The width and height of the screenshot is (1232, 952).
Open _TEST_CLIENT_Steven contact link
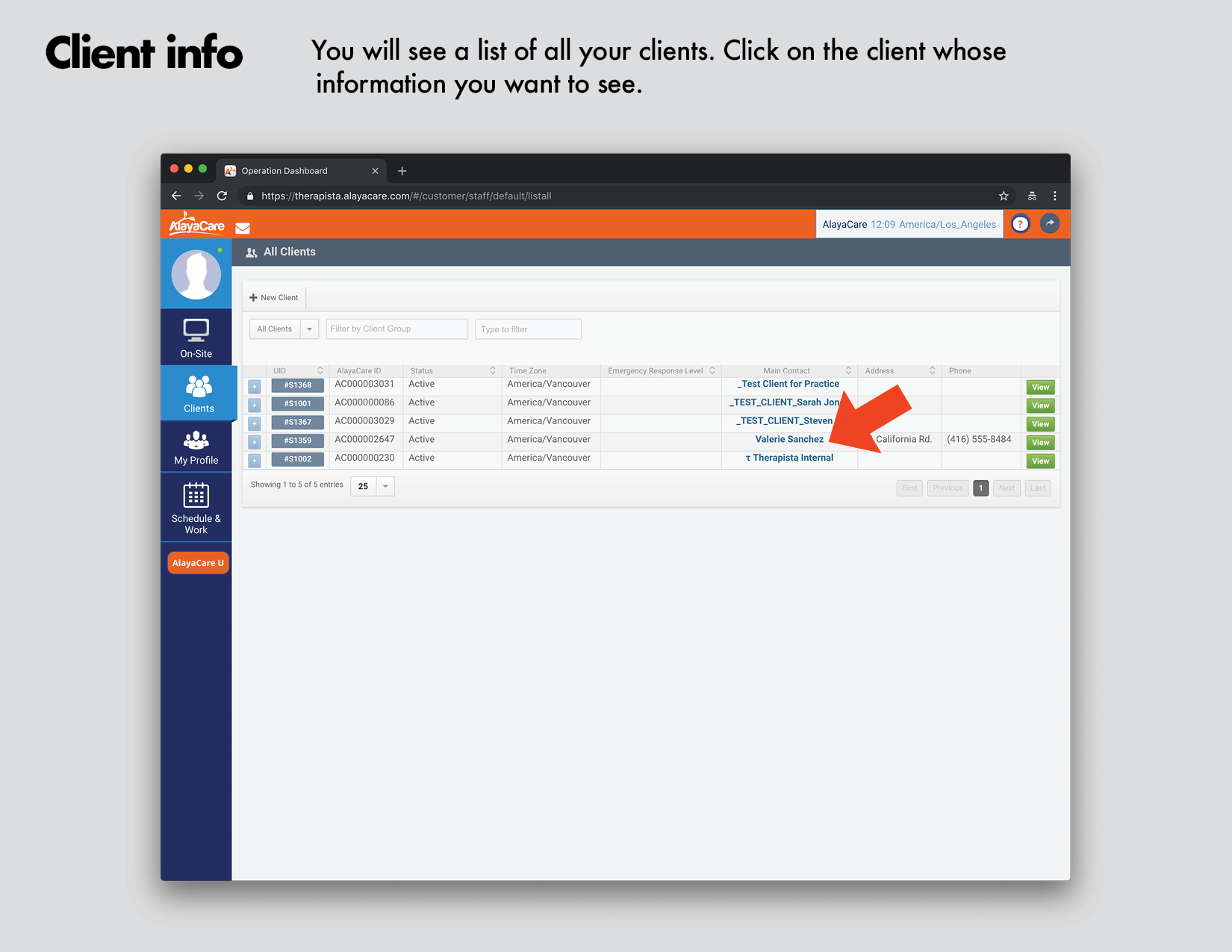tap(784, 421)
